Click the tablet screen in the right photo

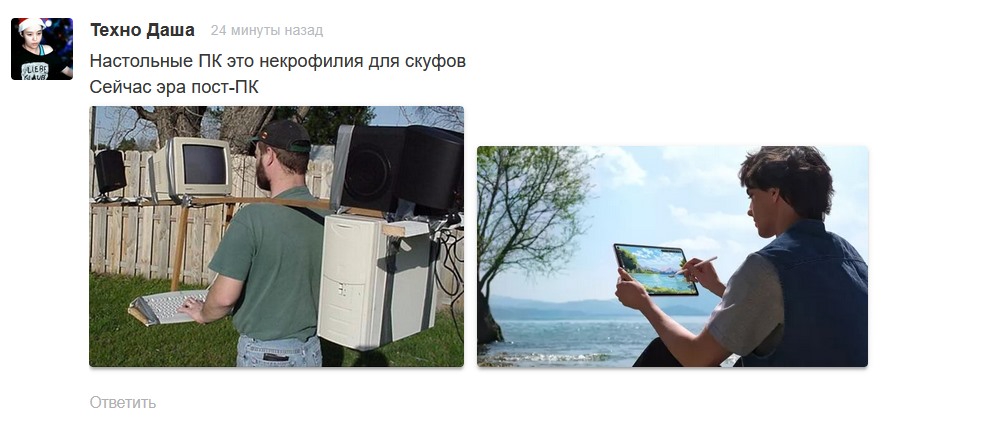(x=656, y=269)
